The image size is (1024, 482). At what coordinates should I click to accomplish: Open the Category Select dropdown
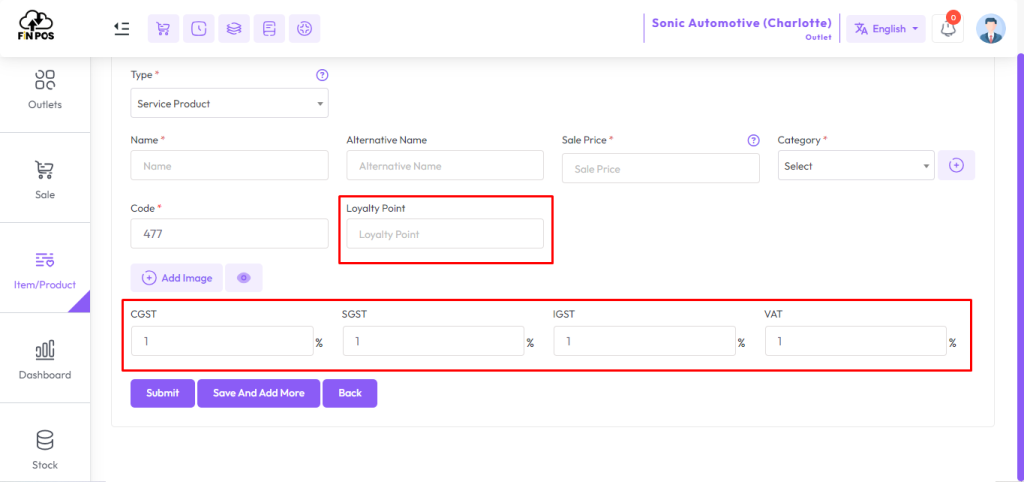856,166
